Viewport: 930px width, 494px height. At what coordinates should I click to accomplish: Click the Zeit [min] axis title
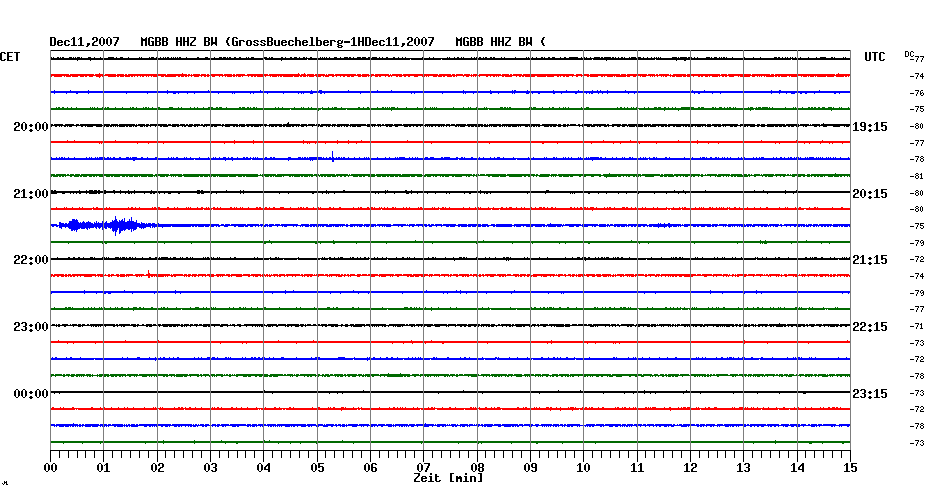448,478
